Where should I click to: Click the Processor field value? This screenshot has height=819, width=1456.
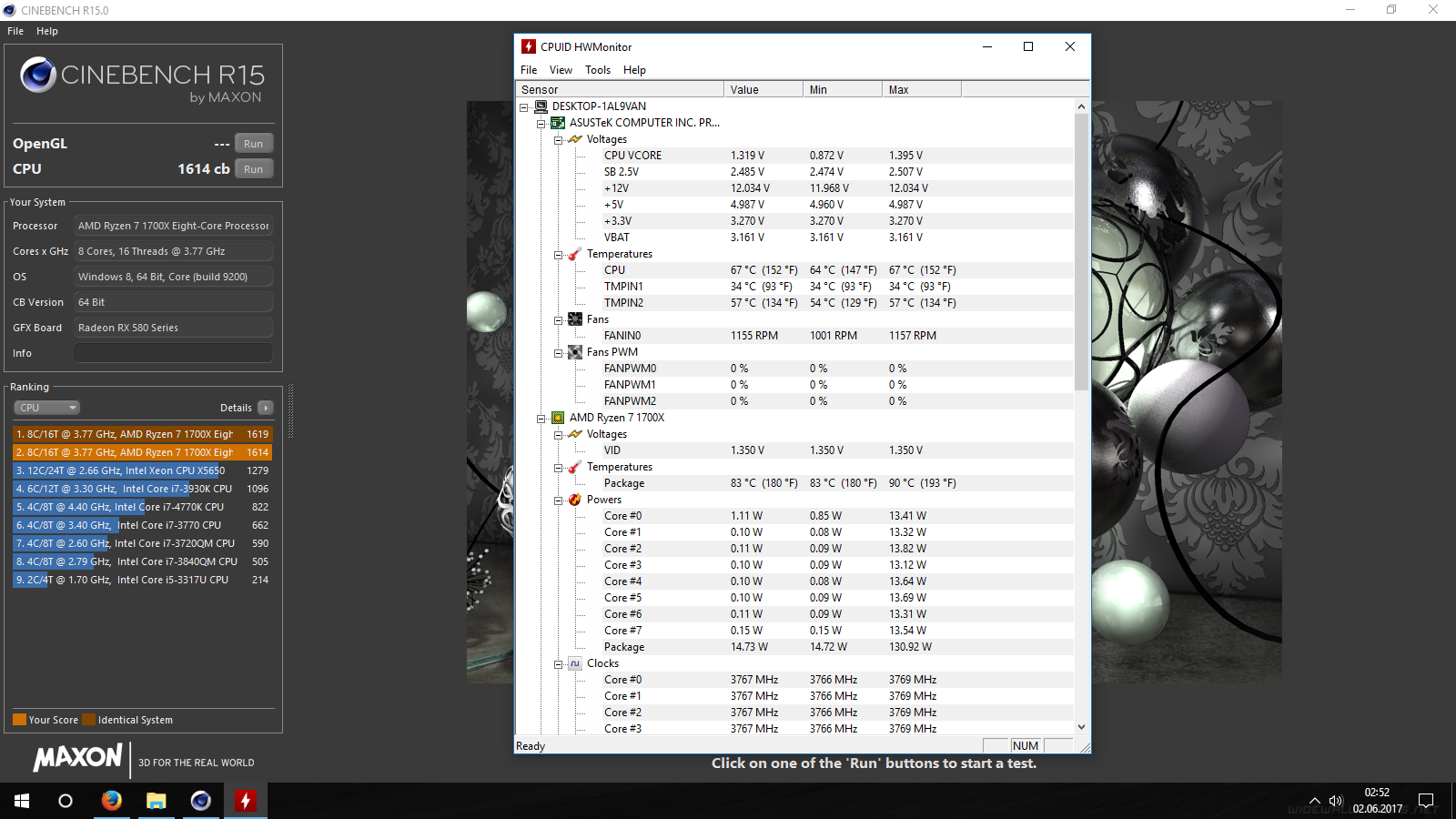[173, 226]
